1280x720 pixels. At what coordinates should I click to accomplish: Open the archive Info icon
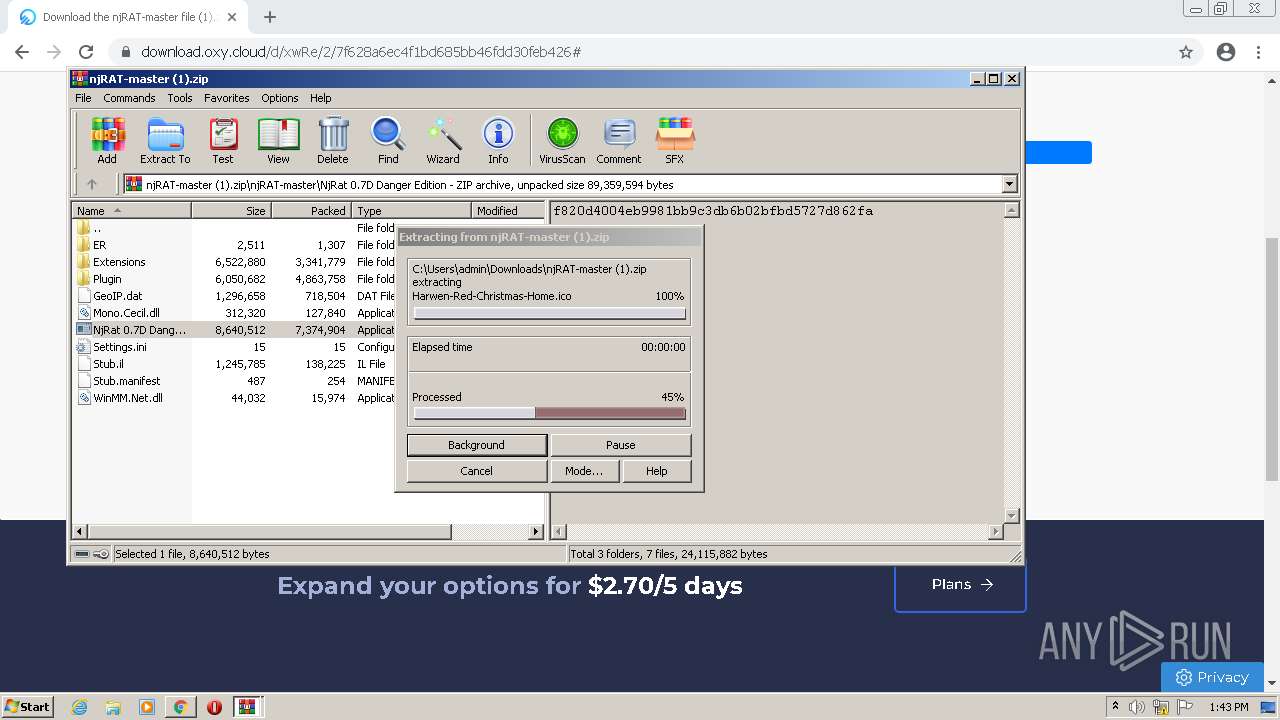498,140
